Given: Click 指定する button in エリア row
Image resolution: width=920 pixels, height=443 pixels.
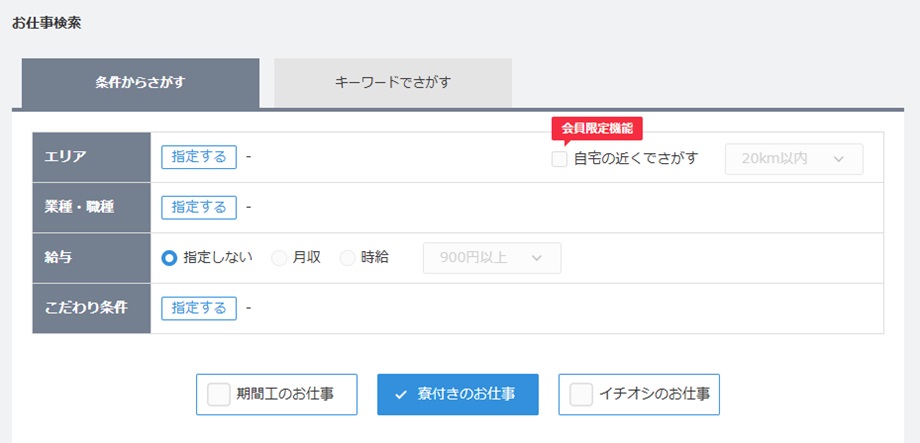Looking at the screenshot, I should [199, 157].
